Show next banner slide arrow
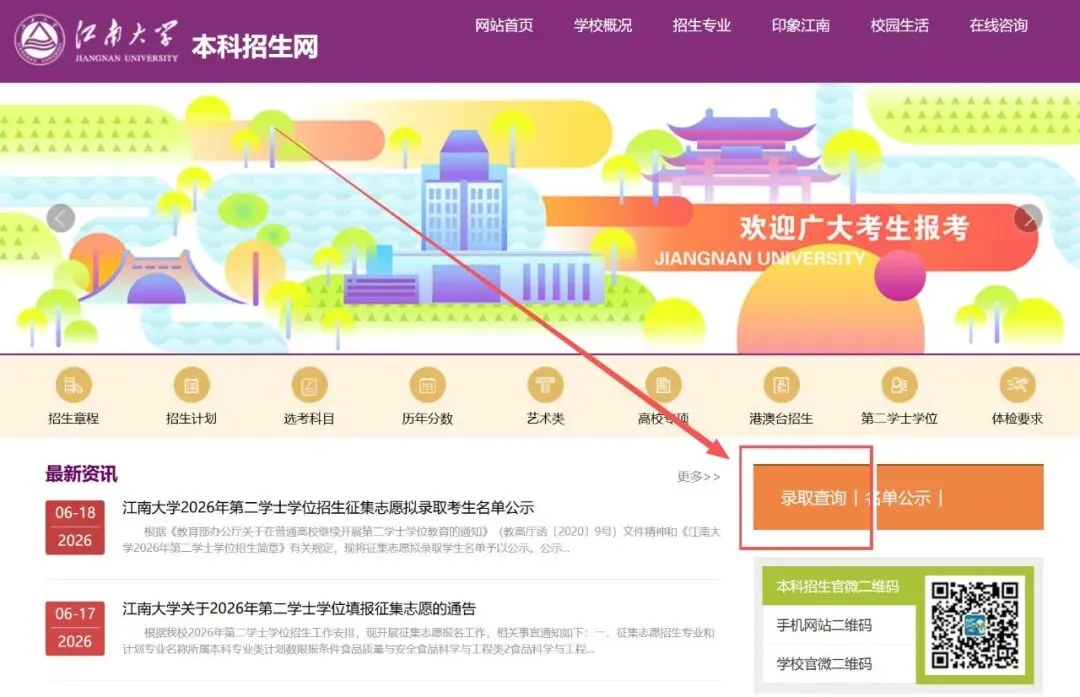This screenshot has width=1080, height=697. pos(1028,218)
